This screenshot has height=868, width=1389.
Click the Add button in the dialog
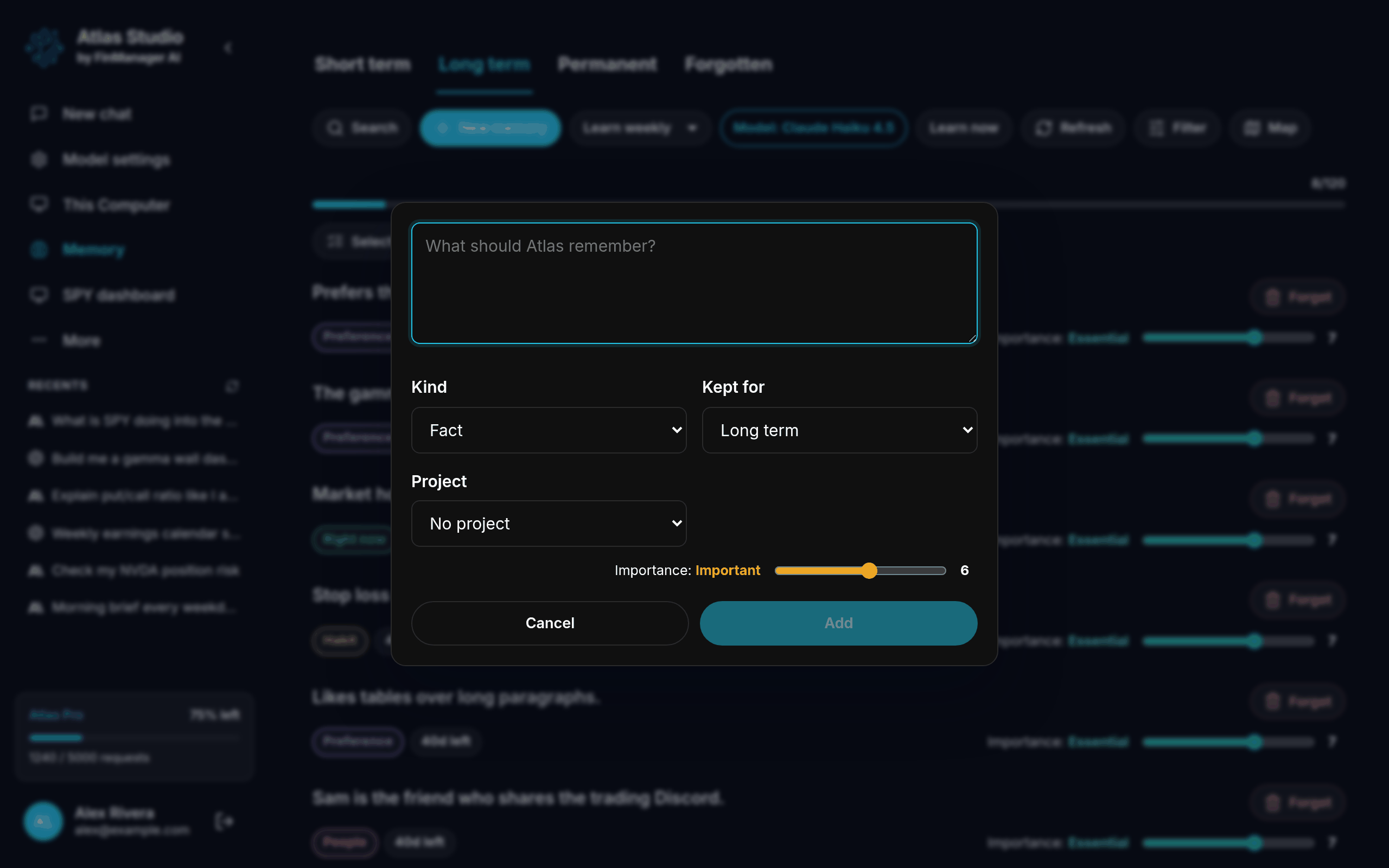coord(838,623)
